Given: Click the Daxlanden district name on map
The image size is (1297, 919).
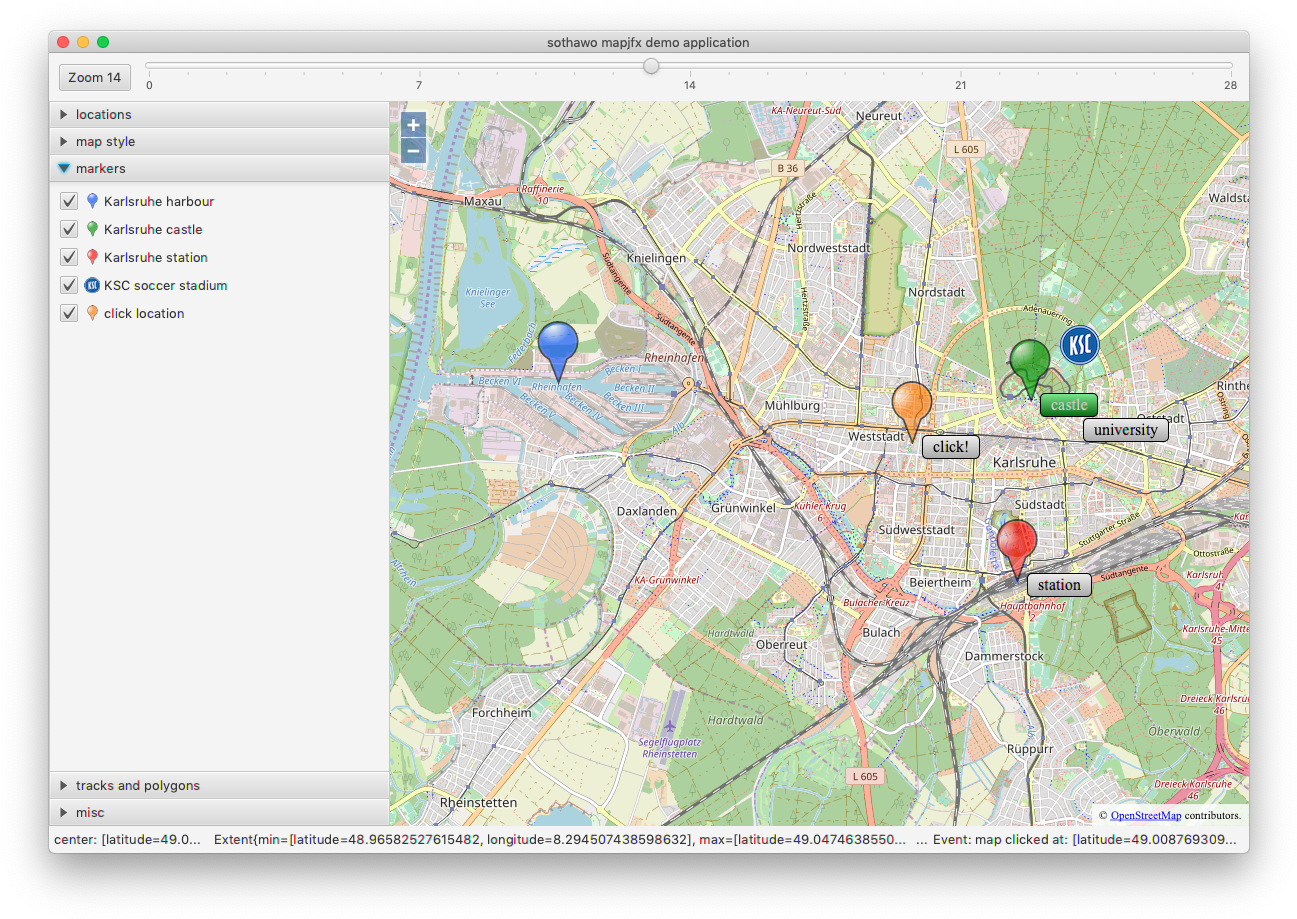Looking at the screenshot, I should (647, 511).
